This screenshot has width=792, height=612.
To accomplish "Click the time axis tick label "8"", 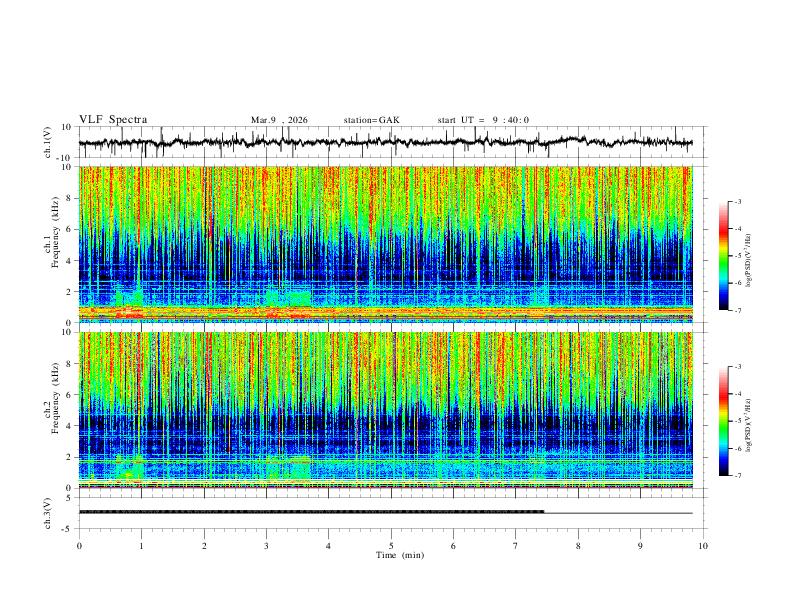I will (578, 546).
